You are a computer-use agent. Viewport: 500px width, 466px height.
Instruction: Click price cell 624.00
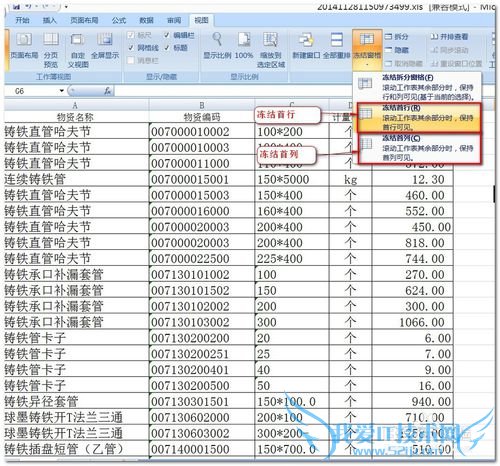(412, 290)
